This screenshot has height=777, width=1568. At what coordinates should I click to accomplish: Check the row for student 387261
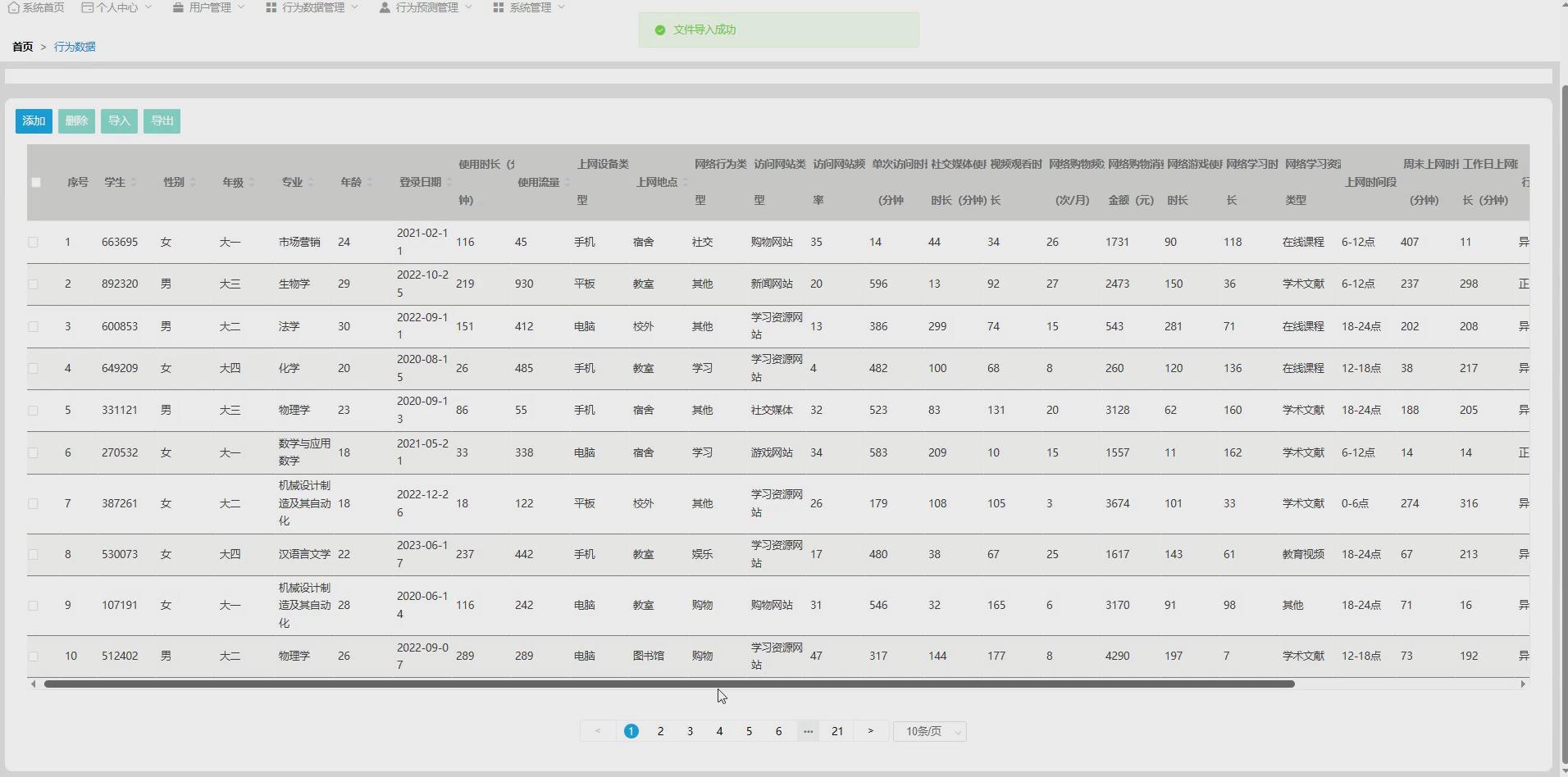pyautogui.click(x=33, y=503)
